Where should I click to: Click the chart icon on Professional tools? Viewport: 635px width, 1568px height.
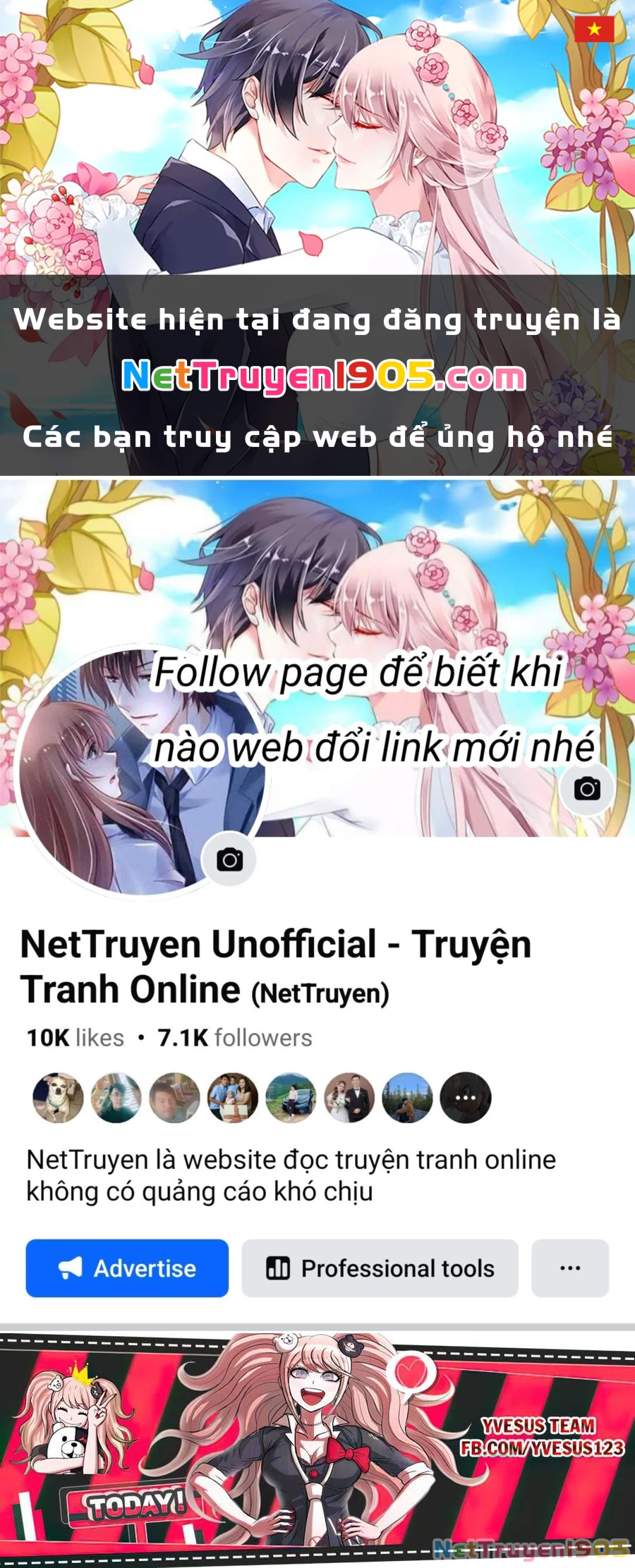pyautogui.click(x=278, y=1268)
